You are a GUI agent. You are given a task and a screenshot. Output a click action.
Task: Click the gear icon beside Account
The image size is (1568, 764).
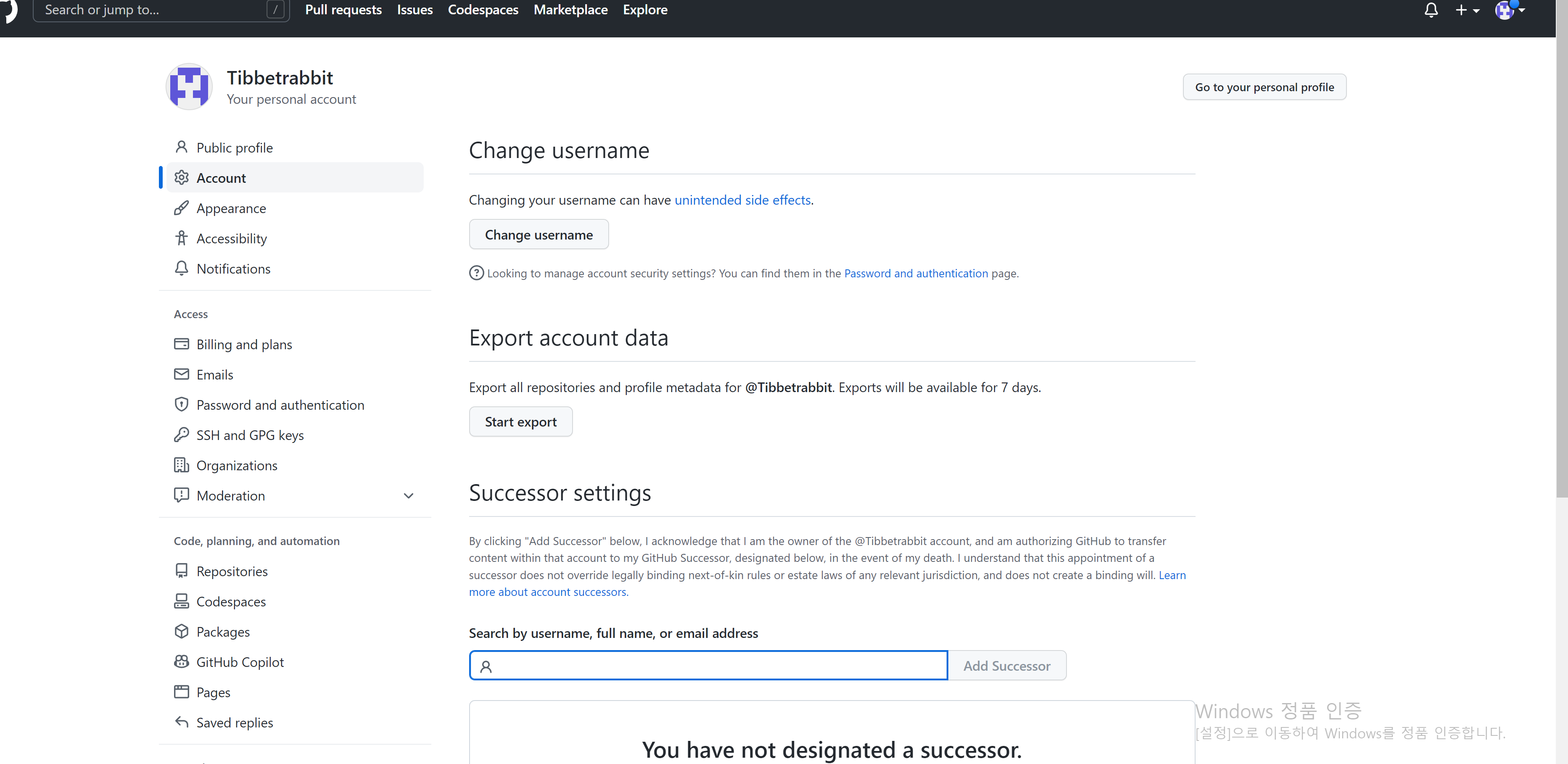coord(181,178)
